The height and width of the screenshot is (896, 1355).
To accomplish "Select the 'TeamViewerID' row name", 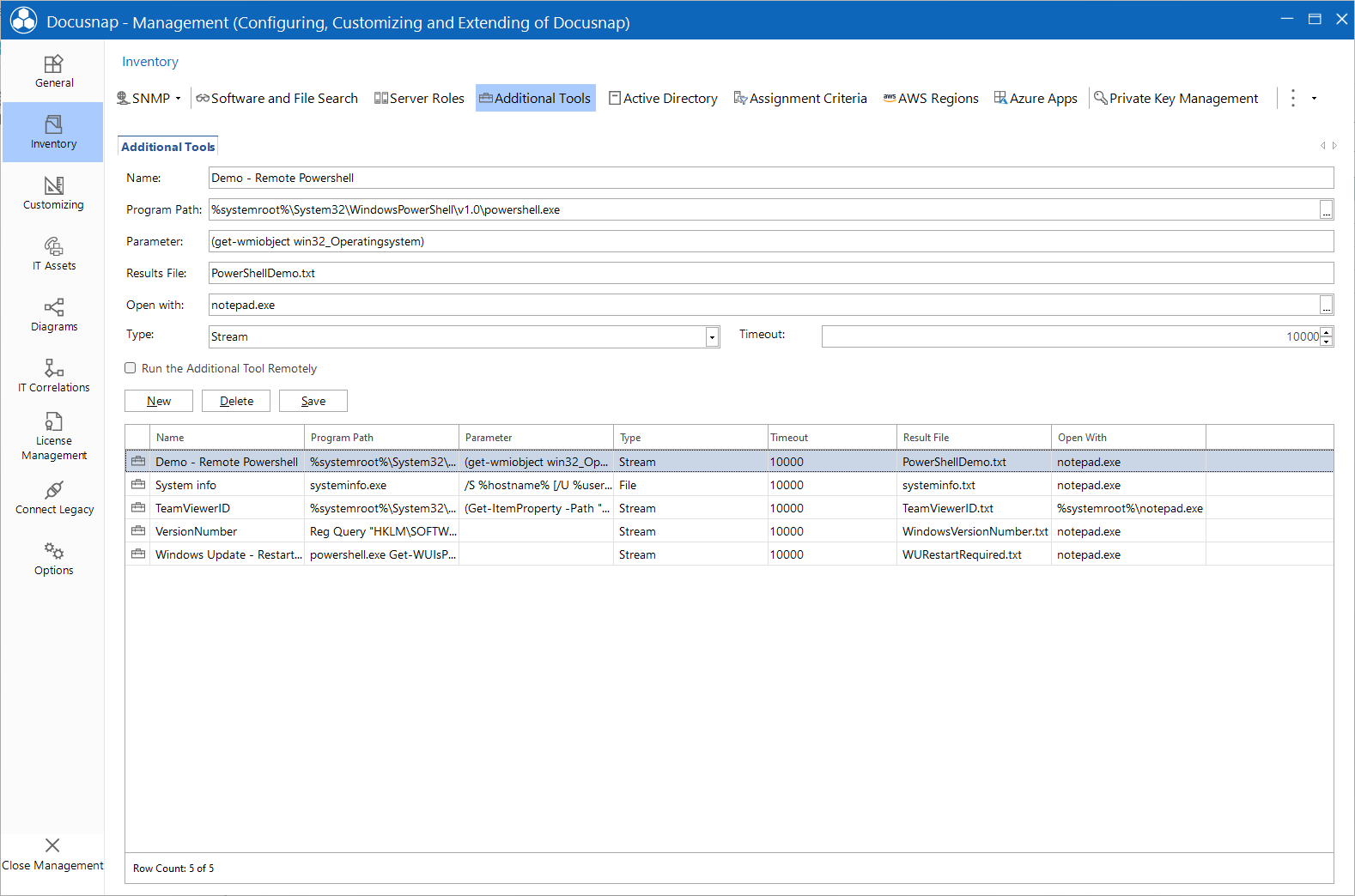I will (x=192, y=508).
